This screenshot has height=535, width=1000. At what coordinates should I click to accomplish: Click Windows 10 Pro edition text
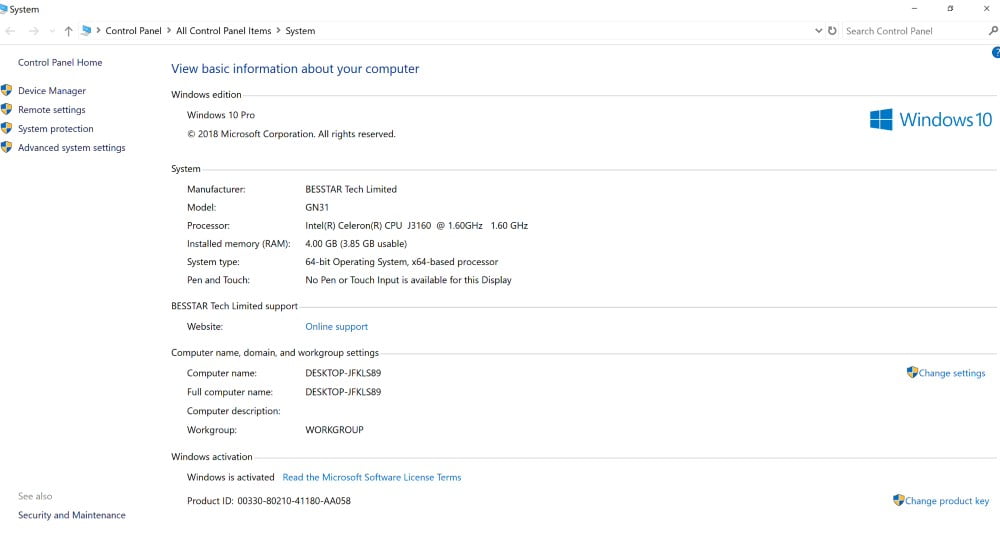tap(221, 115)
